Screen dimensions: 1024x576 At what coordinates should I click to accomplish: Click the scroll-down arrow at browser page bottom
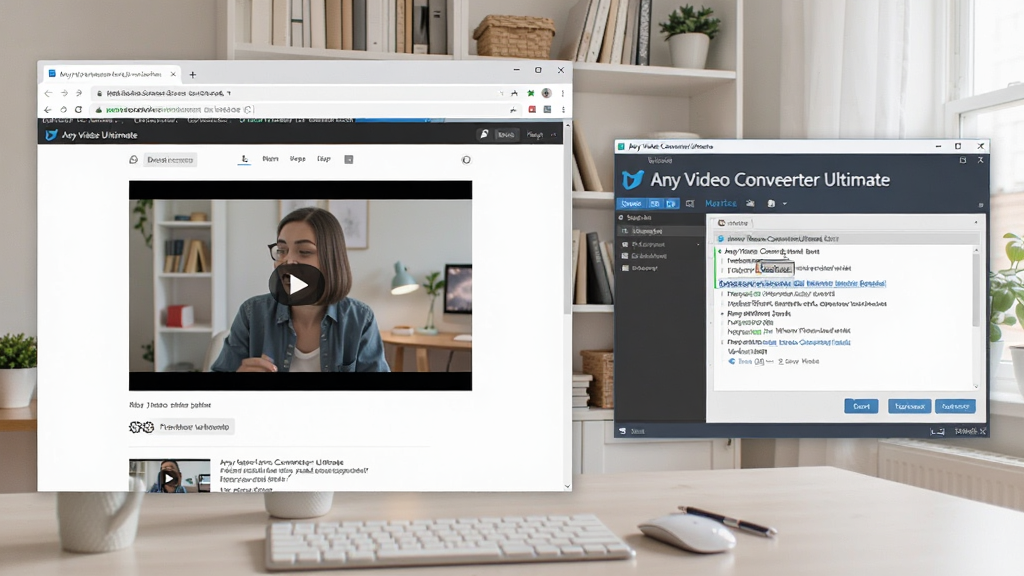coord(567,486)
